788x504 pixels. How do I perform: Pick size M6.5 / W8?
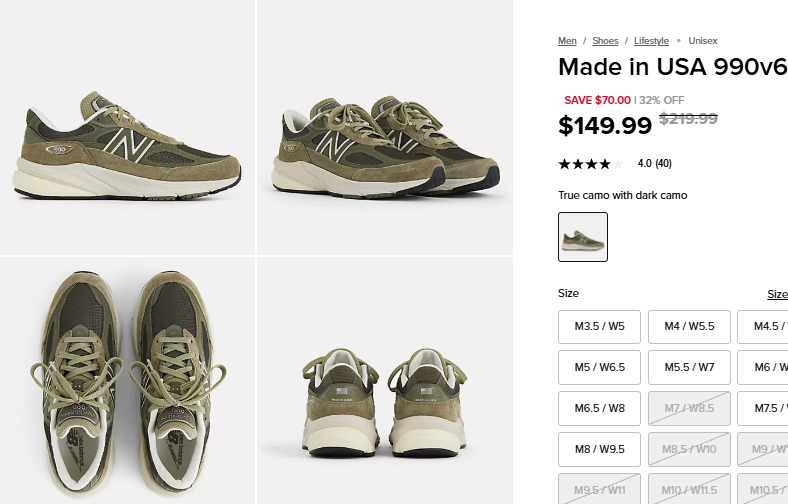599,408
